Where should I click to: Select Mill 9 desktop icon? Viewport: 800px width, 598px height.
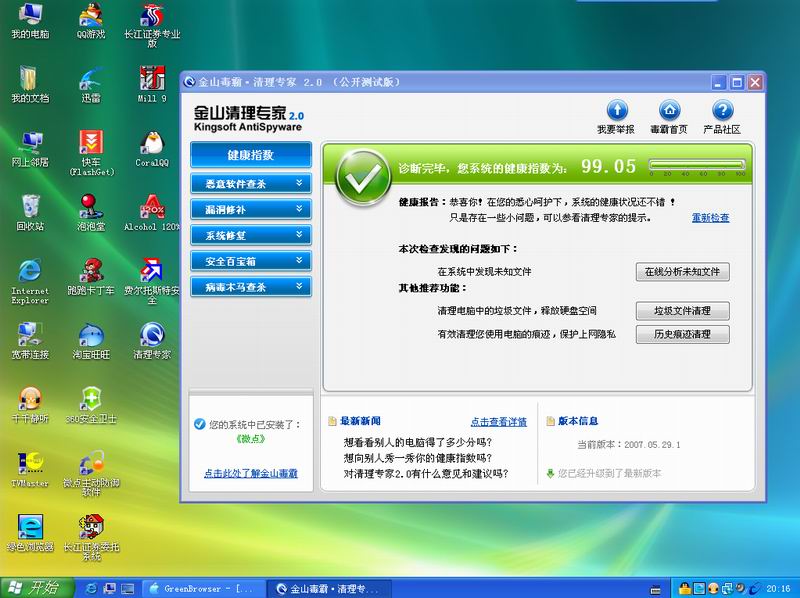tap(152, 85)
